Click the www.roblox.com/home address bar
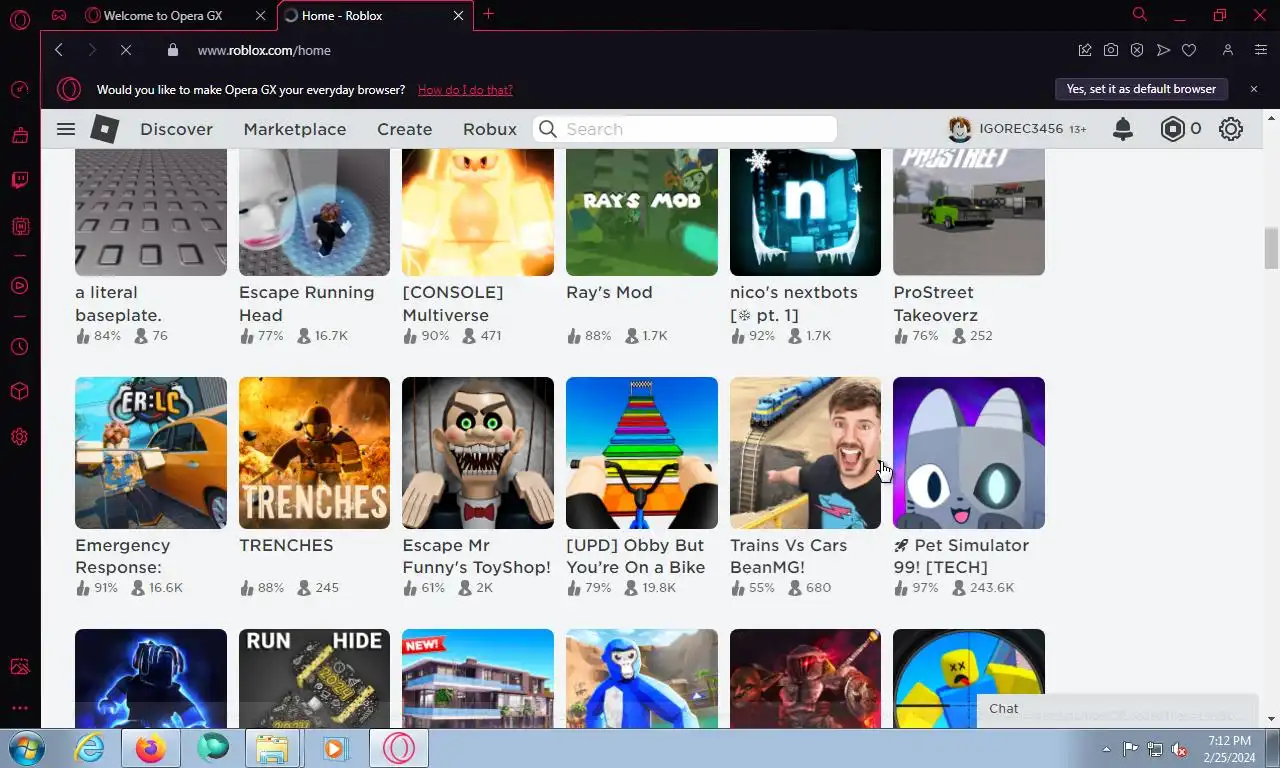1280x768 pixels. point(264,50)
